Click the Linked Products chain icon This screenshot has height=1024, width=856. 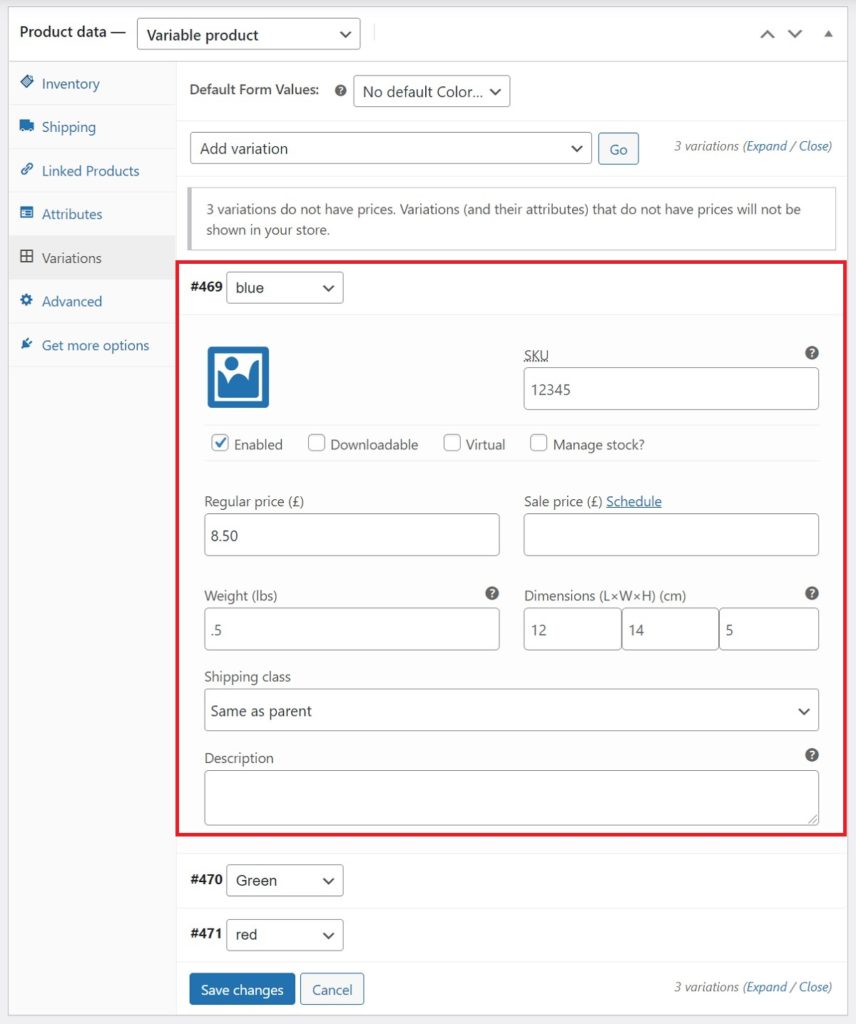click(27, 169)
